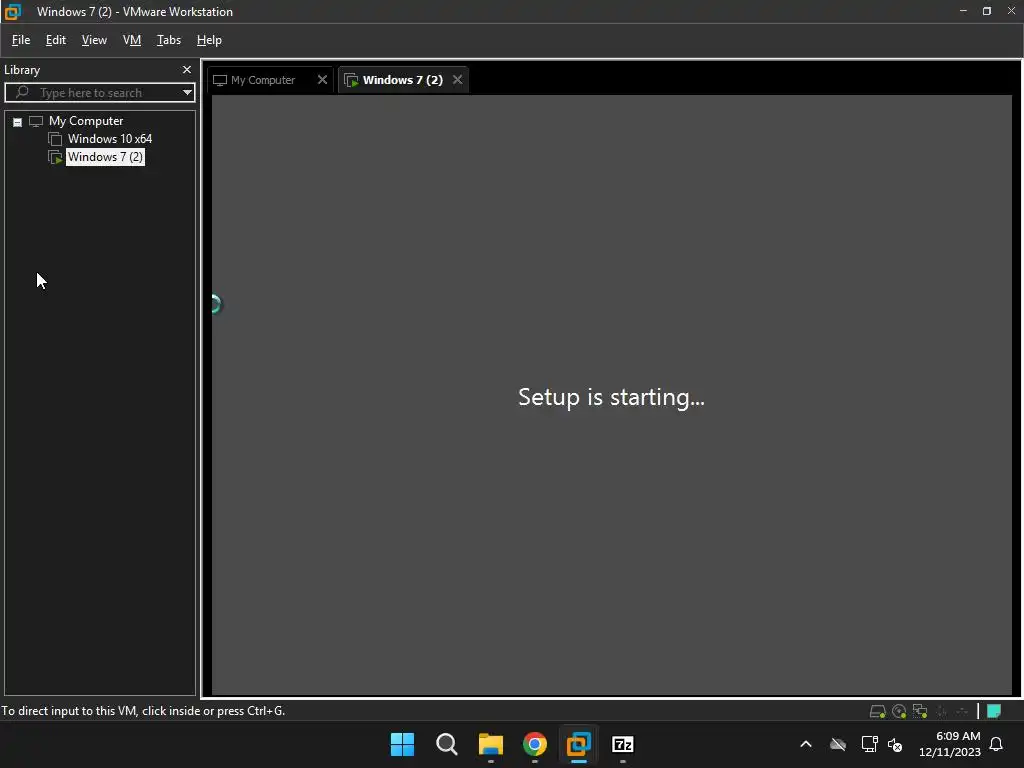This screenshot has width=1024, height=768.
Task: Click the teal message log note icon
Action: (x=994, y=711)
